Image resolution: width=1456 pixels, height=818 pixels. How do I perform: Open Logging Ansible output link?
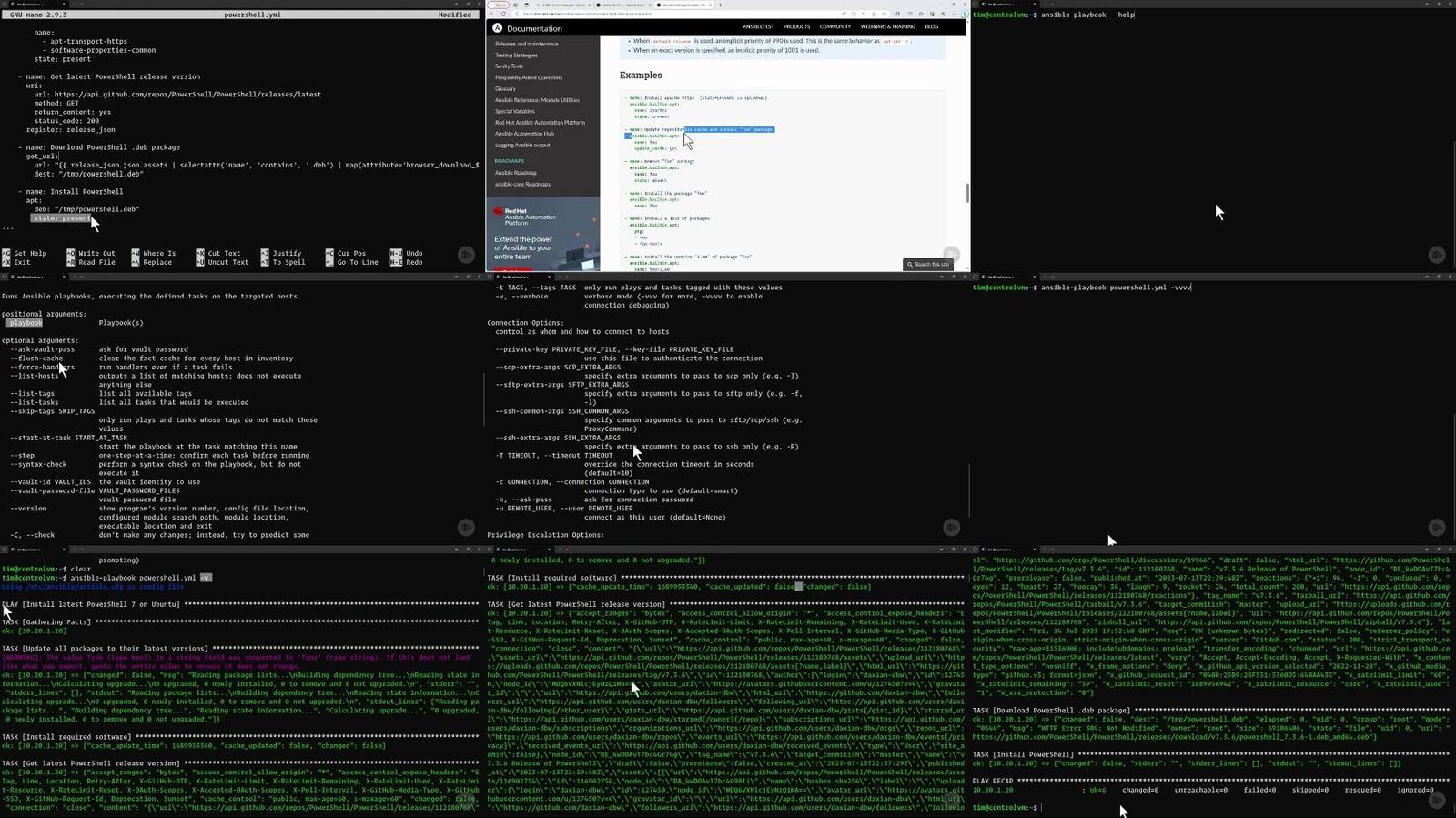click(522, 146)
